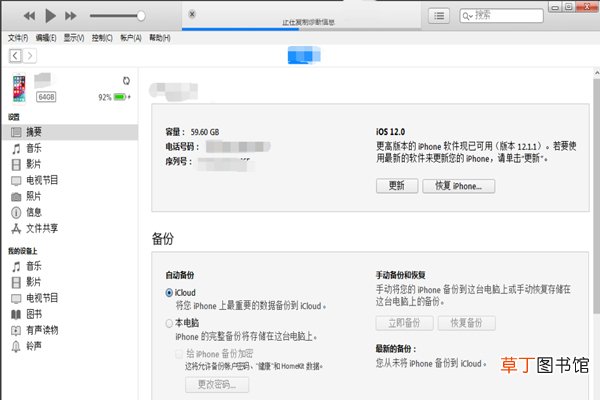Click the book icon beside 图书
The height and width of the screenshot is (400, 600).
click(16, 315)
